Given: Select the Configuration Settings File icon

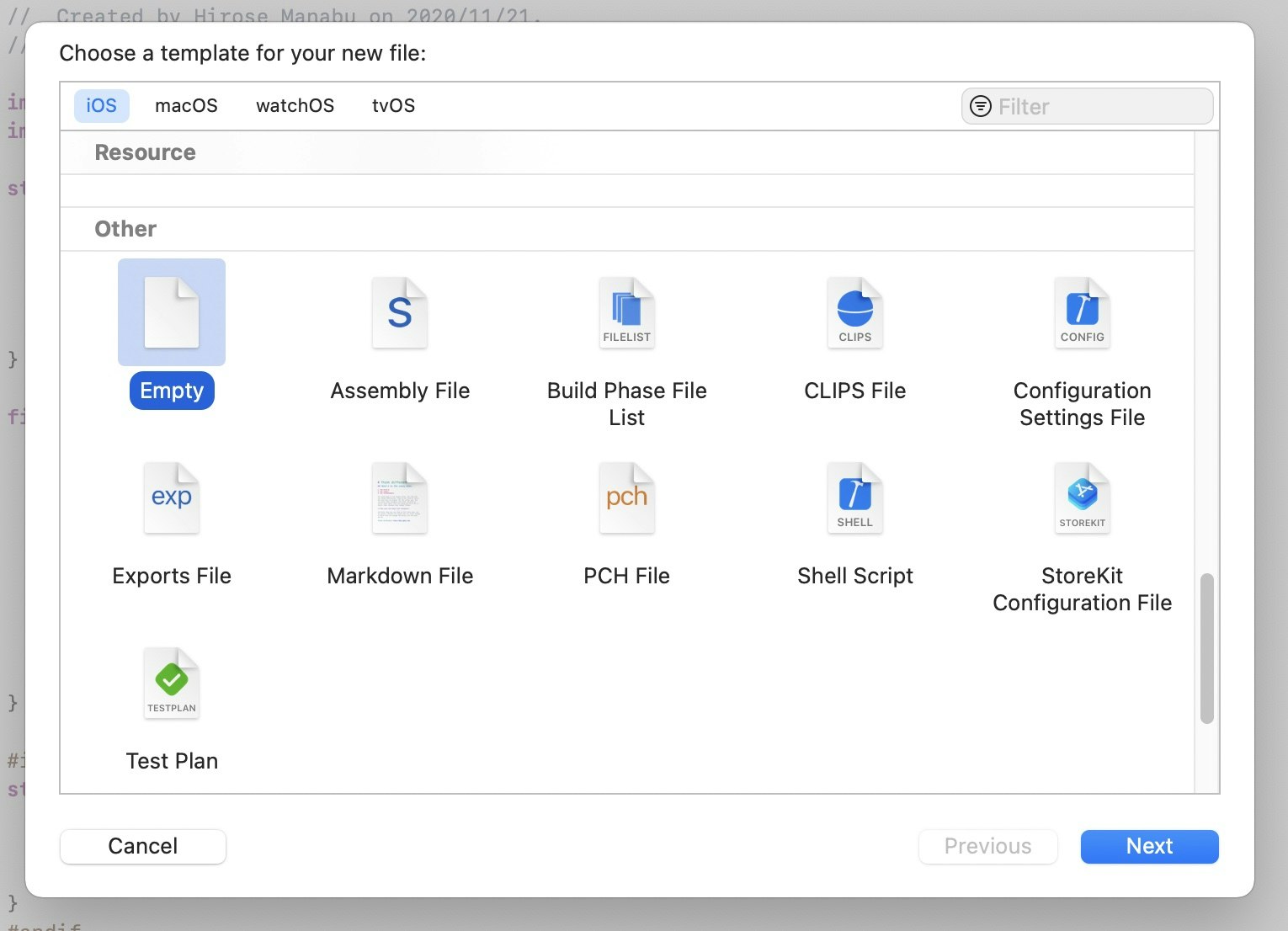Looking at the screenshot, I should [1083, 312].
